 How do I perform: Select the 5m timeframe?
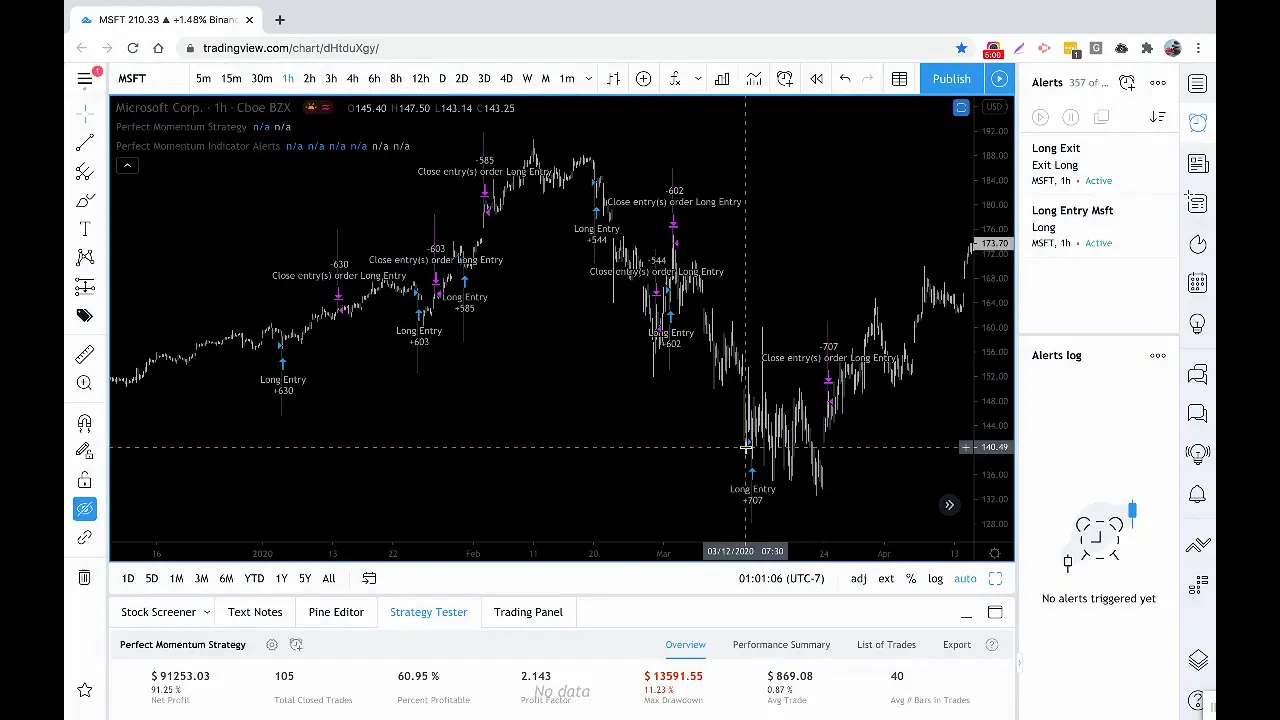(203, 79)
